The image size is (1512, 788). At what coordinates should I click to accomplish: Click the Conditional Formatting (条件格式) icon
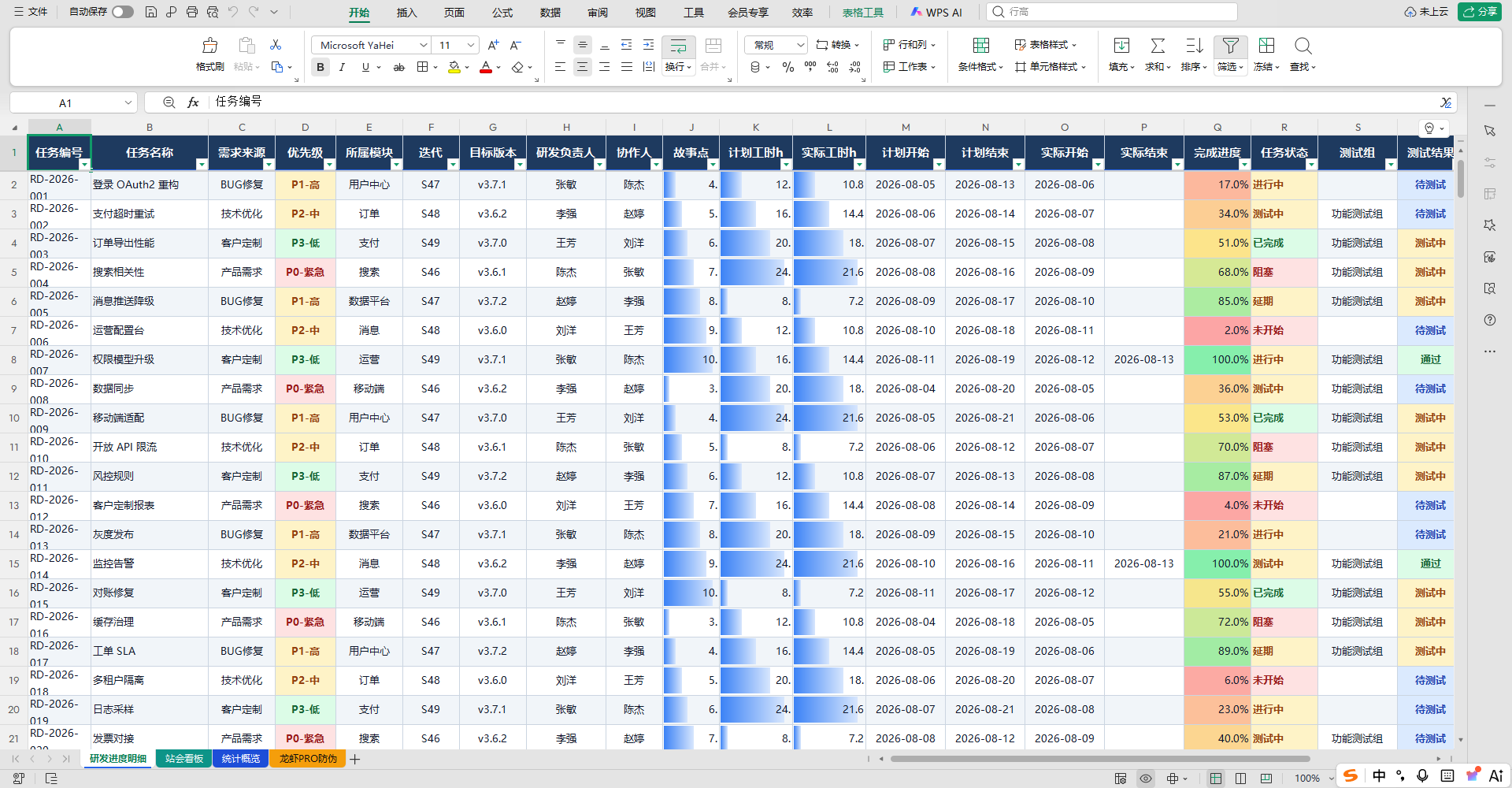click(981, 45)
